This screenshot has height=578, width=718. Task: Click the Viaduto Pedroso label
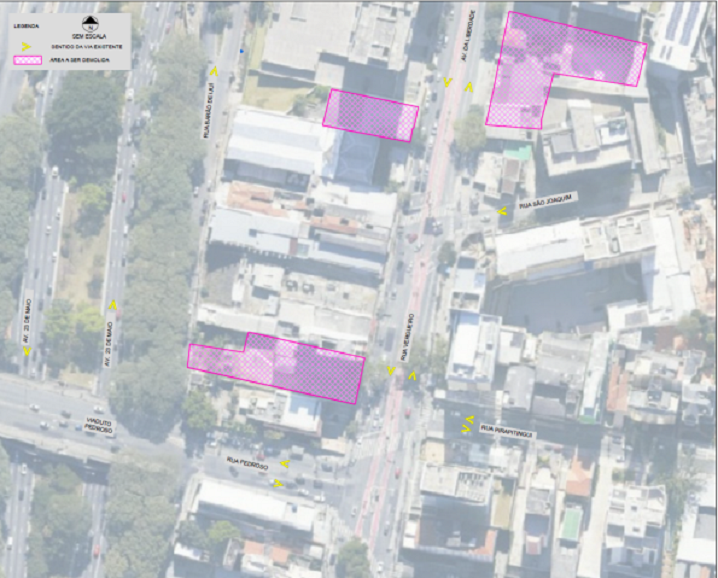point(98,429)
